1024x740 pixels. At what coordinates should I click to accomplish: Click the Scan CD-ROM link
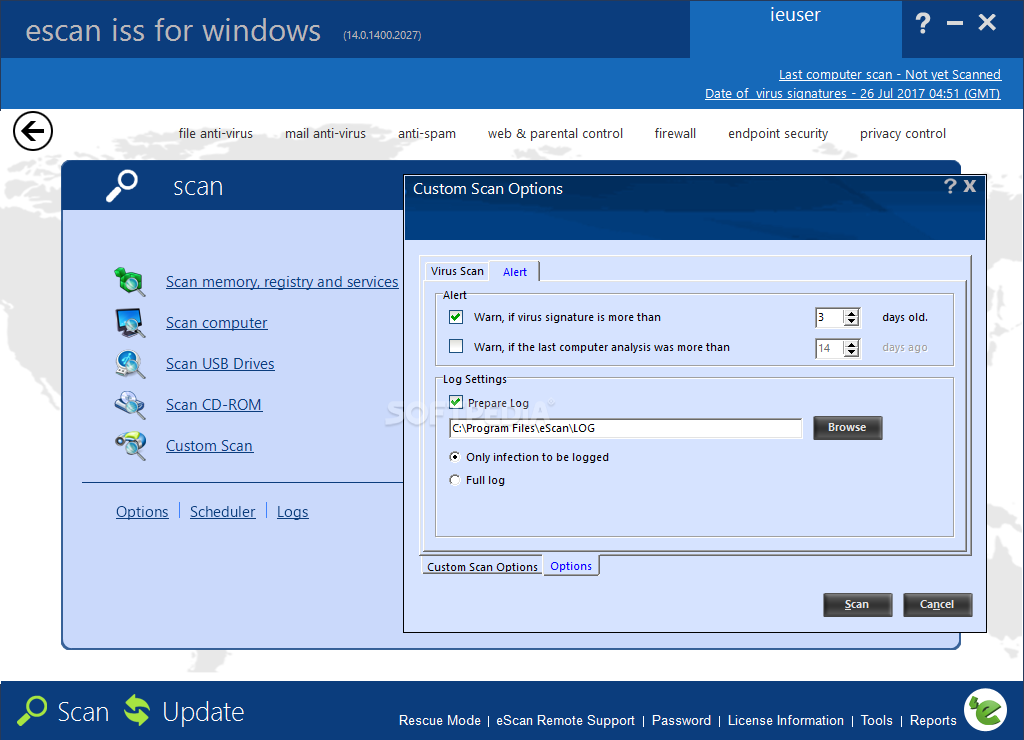(214, 405)
